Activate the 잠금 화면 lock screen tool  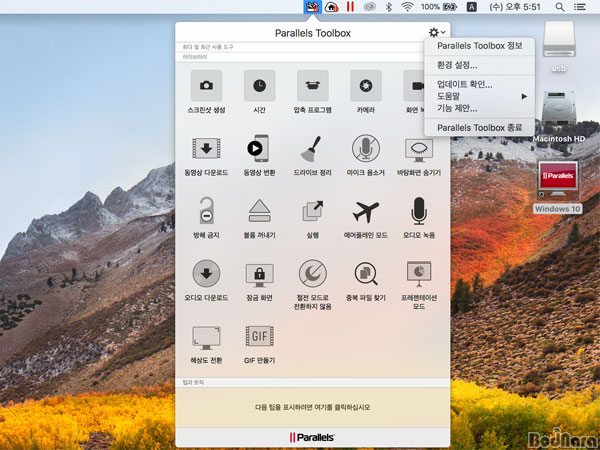(x=259, y=280)
